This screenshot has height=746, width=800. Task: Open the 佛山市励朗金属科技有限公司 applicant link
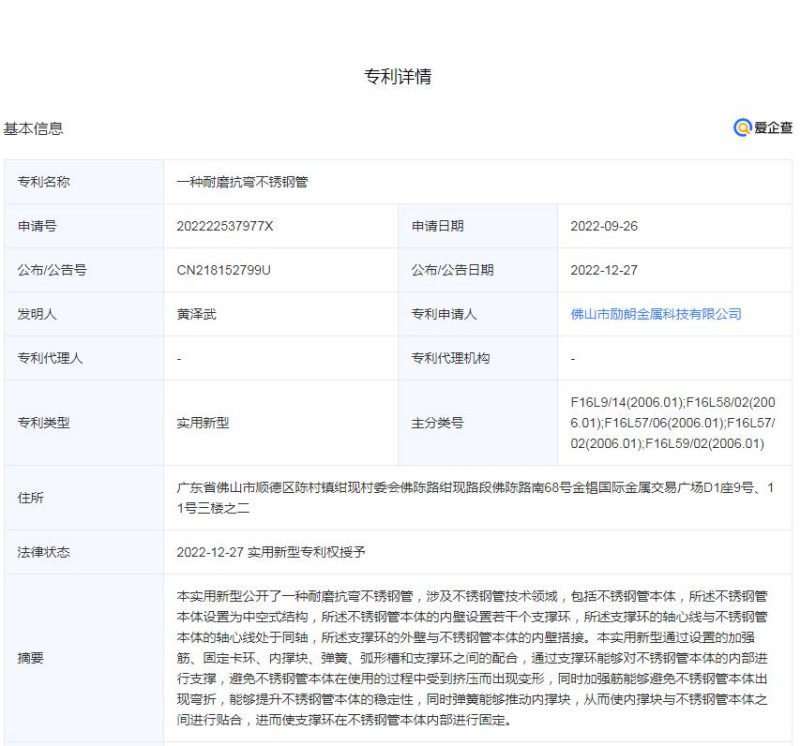coord(656,314)
